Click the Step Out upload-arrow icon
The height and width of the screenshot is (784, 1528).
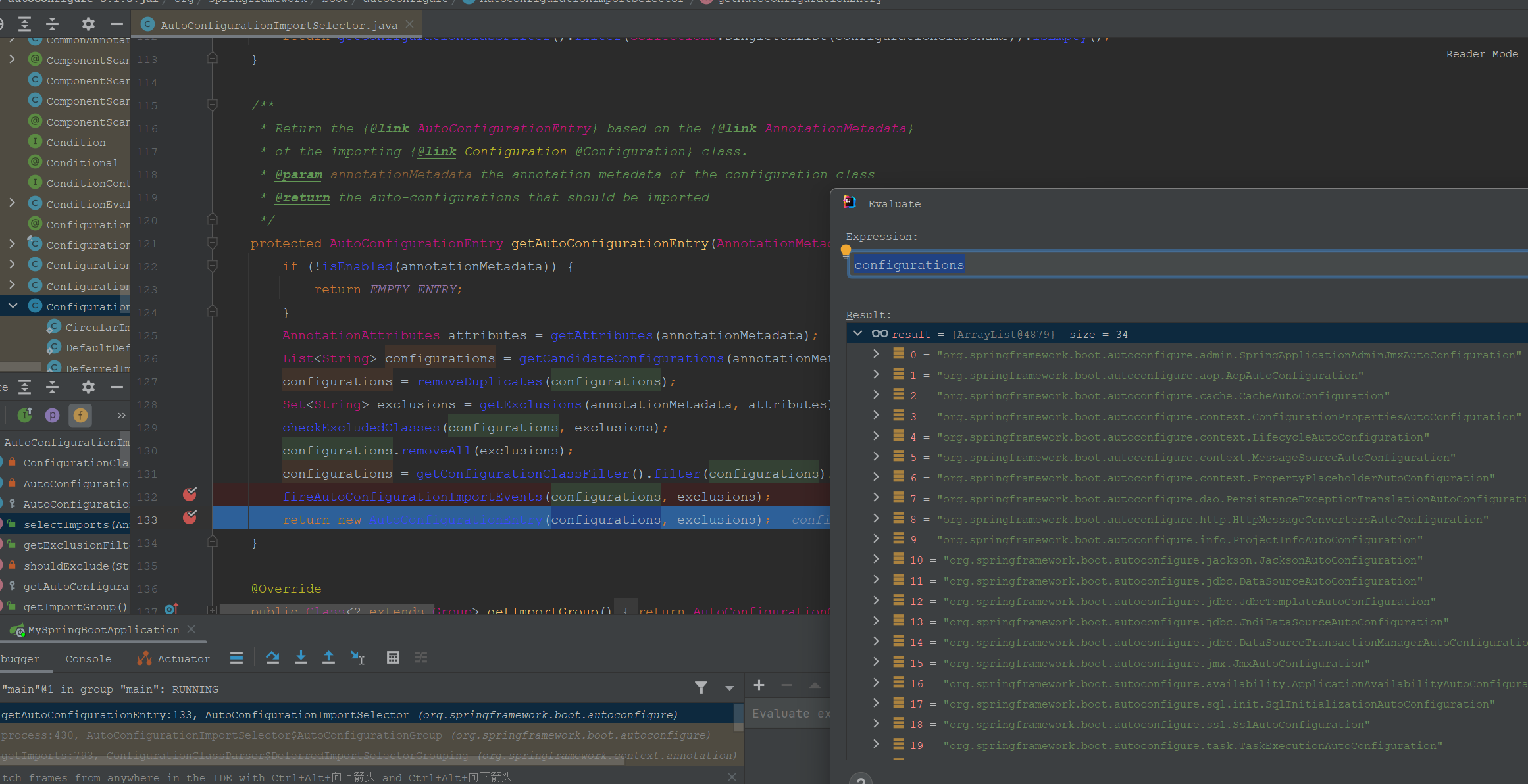(328, 658)
